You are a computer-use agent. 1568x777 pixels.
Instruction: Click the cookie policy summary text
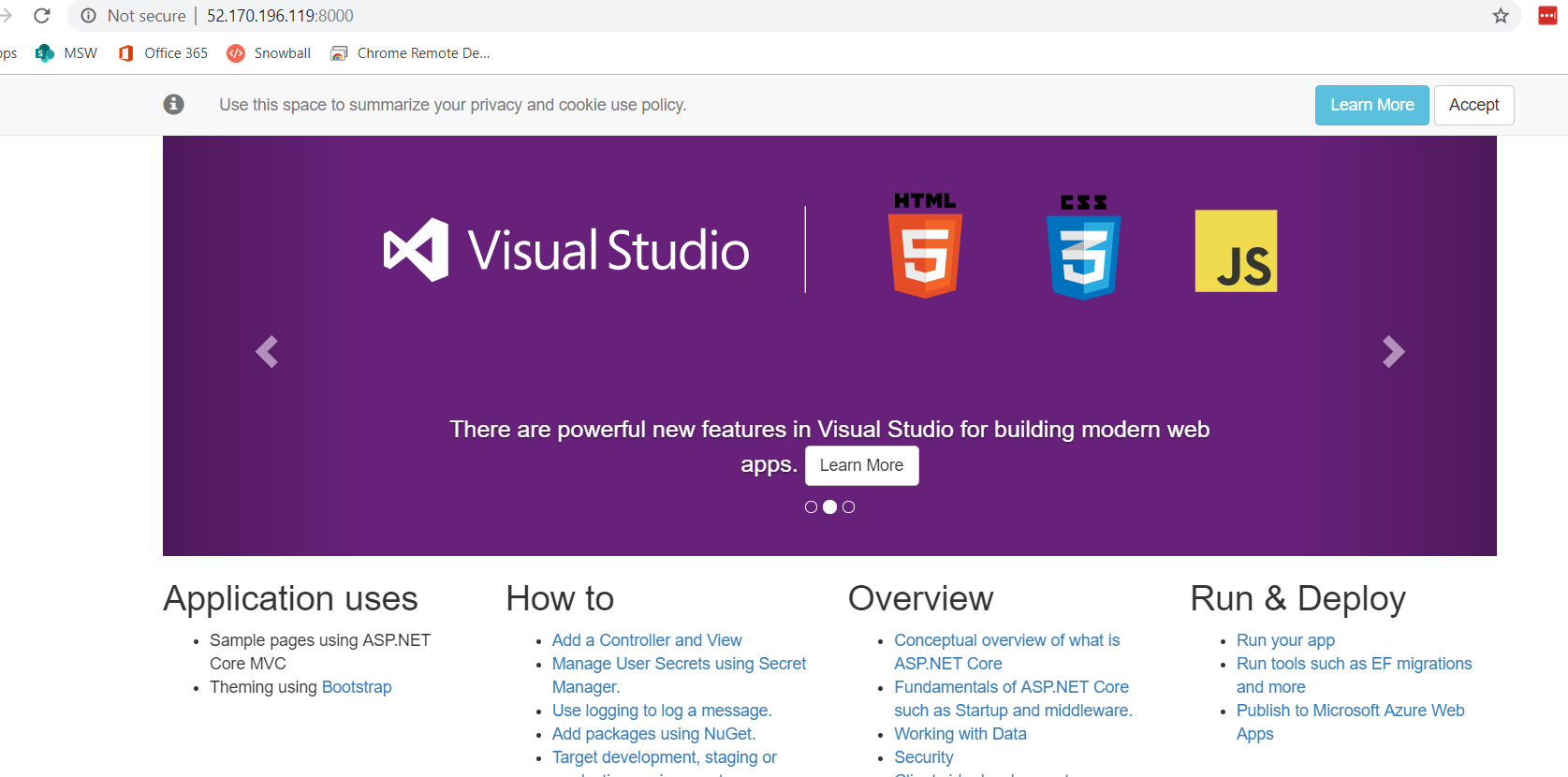click(x=453, y=105)
